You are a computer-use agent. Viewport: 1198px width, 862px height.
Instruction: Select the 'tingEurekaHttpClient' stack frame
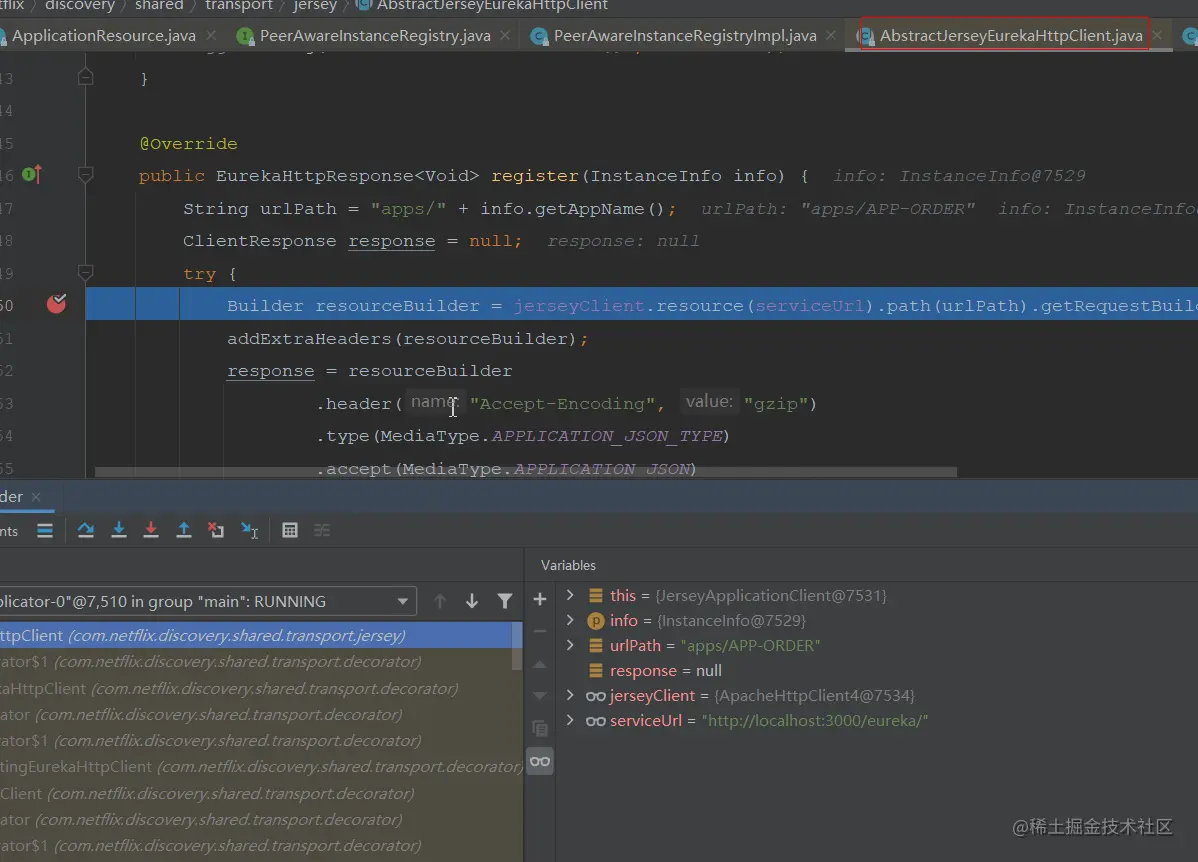[x=260, y=766]
